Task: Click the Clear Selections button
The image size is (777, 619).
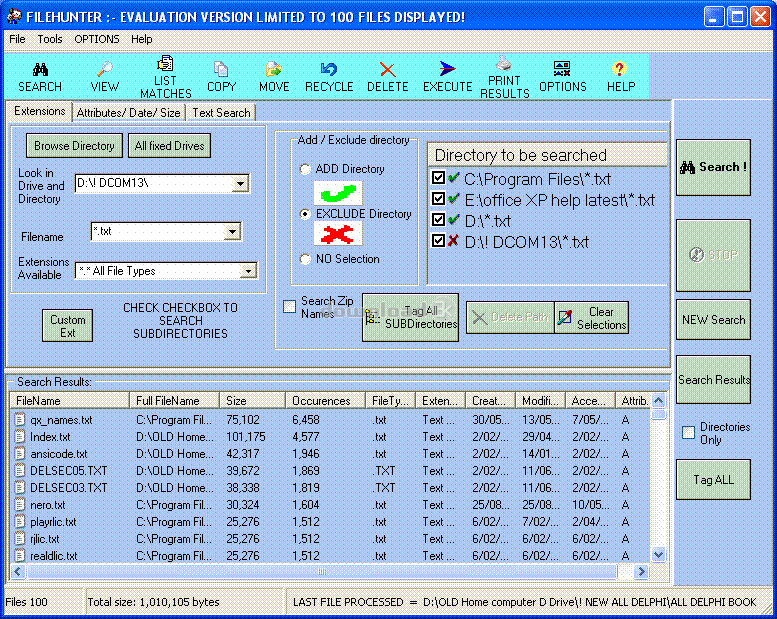Action: click(592, 318)
